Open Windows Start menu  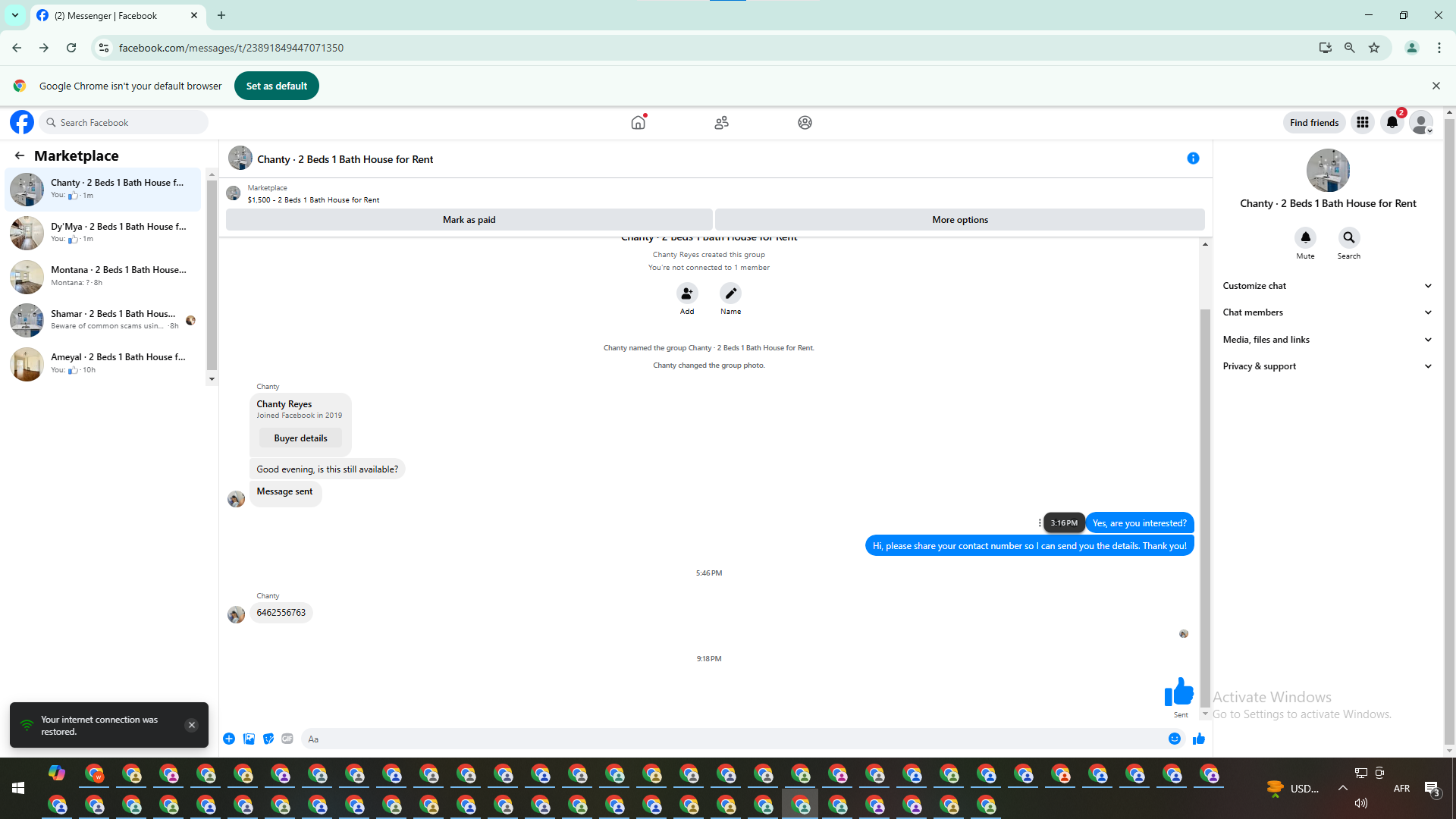(x=18, y=789)
